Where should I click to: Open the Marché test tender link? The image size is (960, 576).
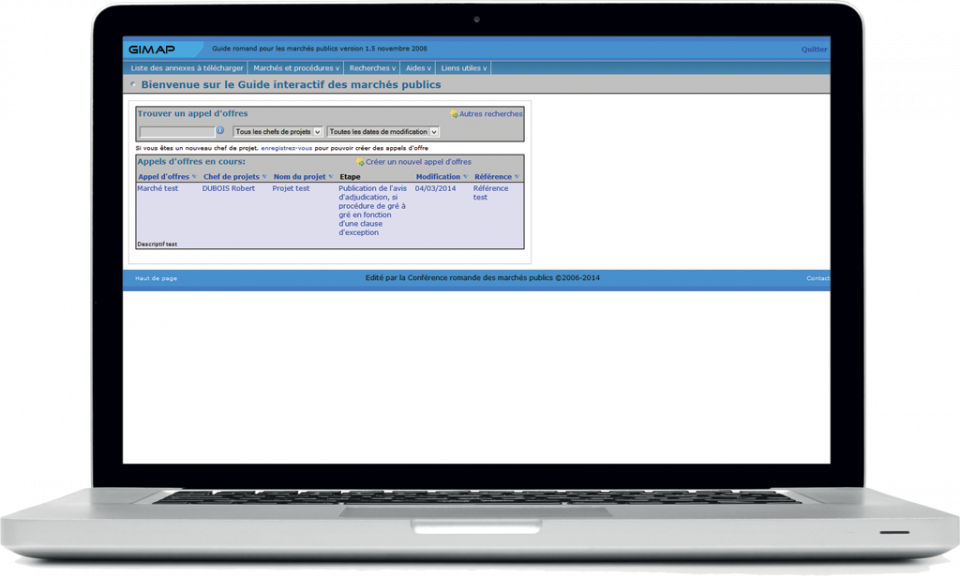[157, 188]
